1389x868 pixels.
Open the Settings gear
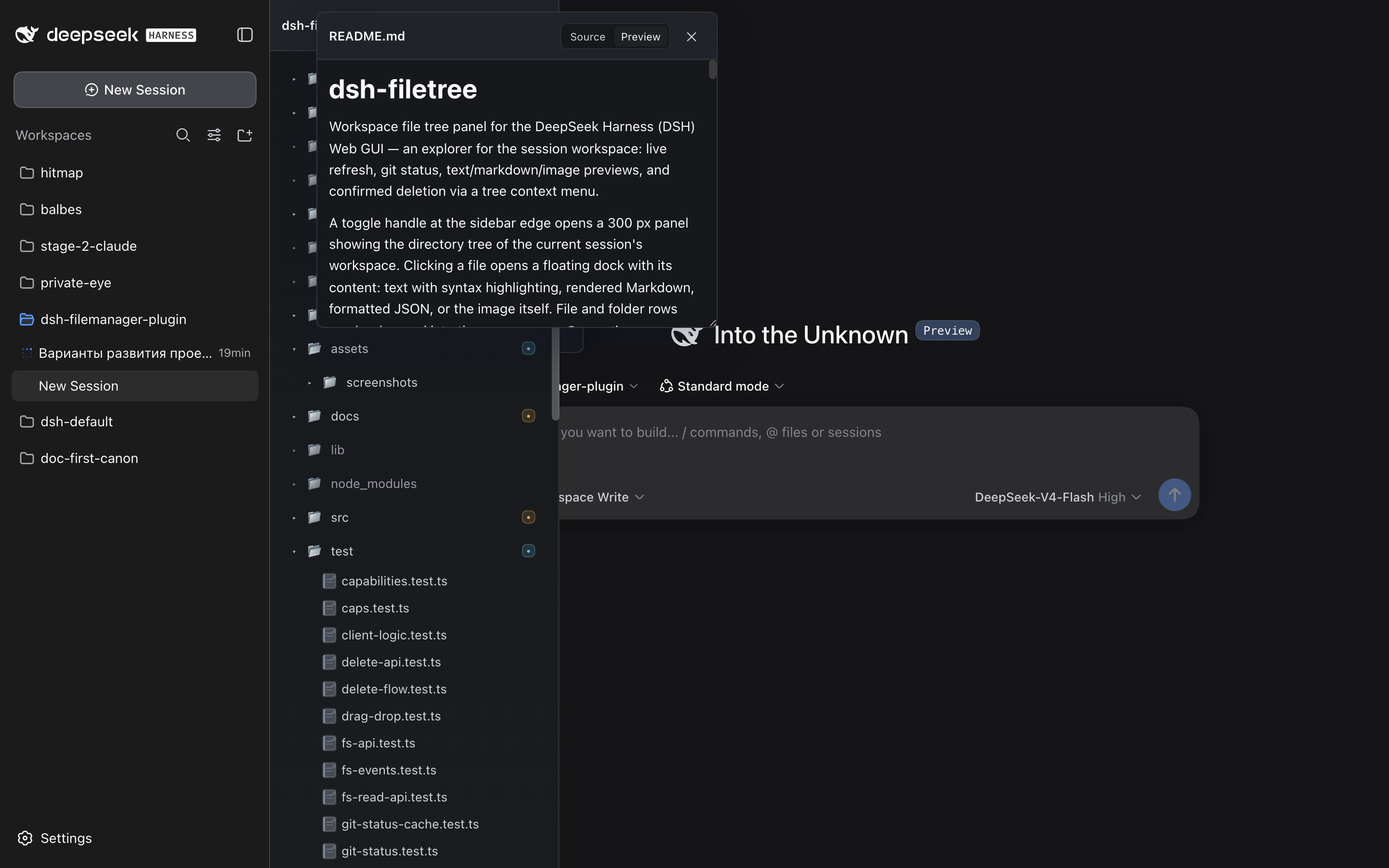[25, 838]
